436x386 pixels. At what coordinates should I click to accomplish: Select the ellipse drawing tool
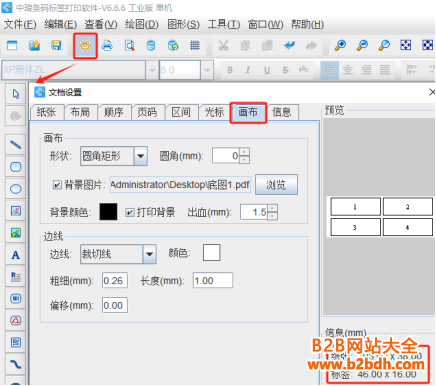point(15,189)
